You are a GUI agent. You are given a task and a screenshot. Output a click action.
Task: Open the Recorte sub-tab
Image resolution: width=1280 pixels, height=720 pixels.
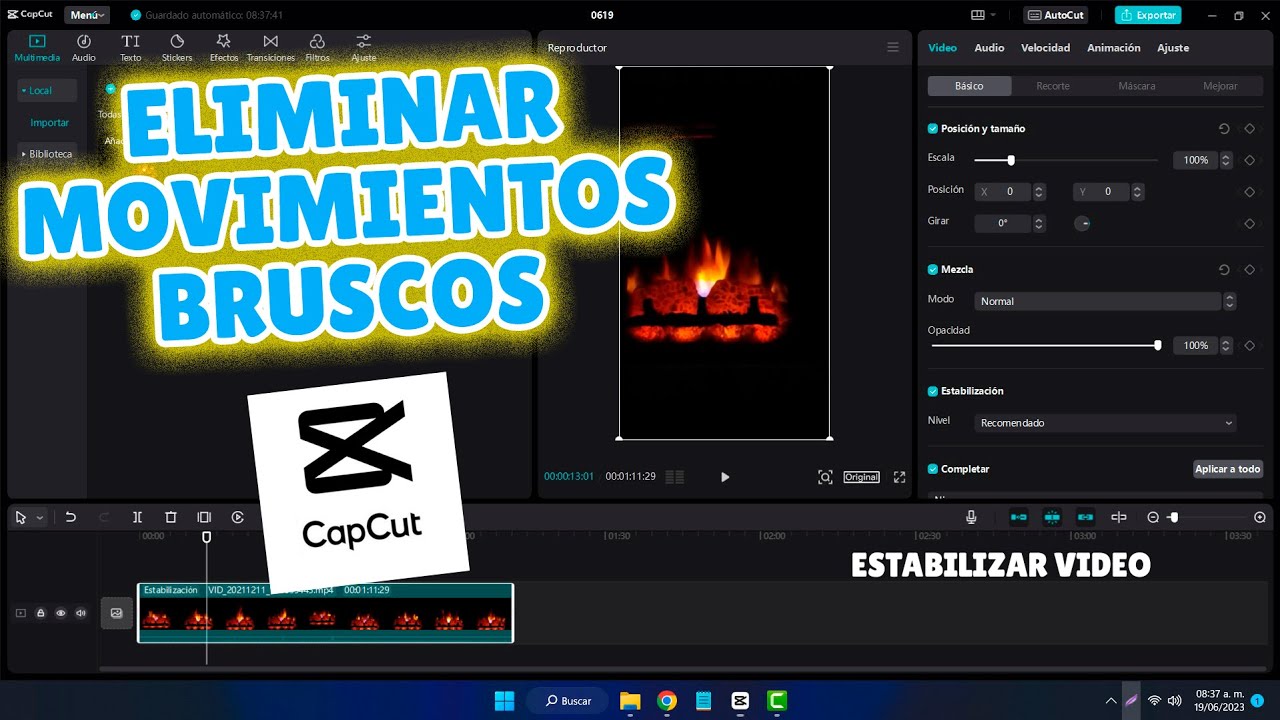[x=1053, y=86]
